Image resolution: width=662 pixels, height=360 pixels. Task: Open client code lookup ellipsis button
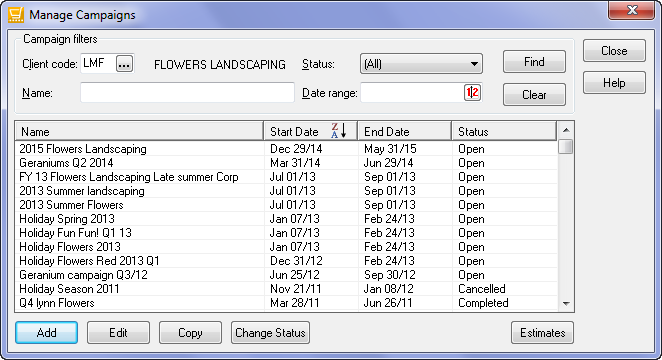click(x=124, y=64)
